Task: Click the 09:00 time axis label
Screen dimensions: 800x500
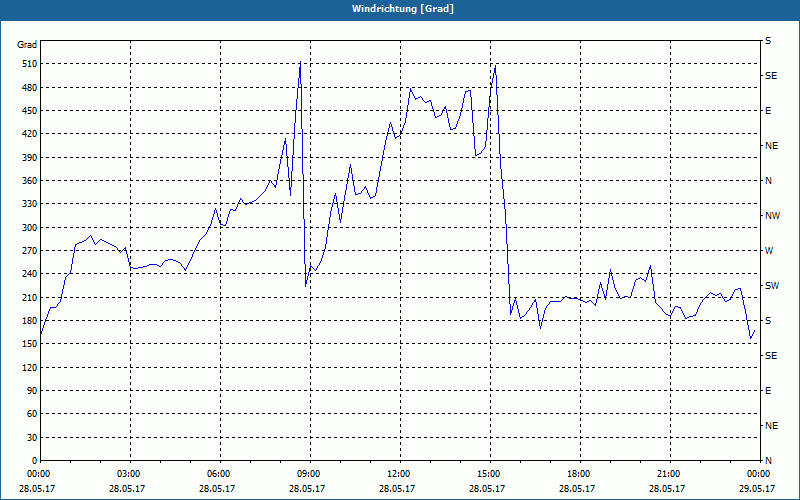Action: 309,473
